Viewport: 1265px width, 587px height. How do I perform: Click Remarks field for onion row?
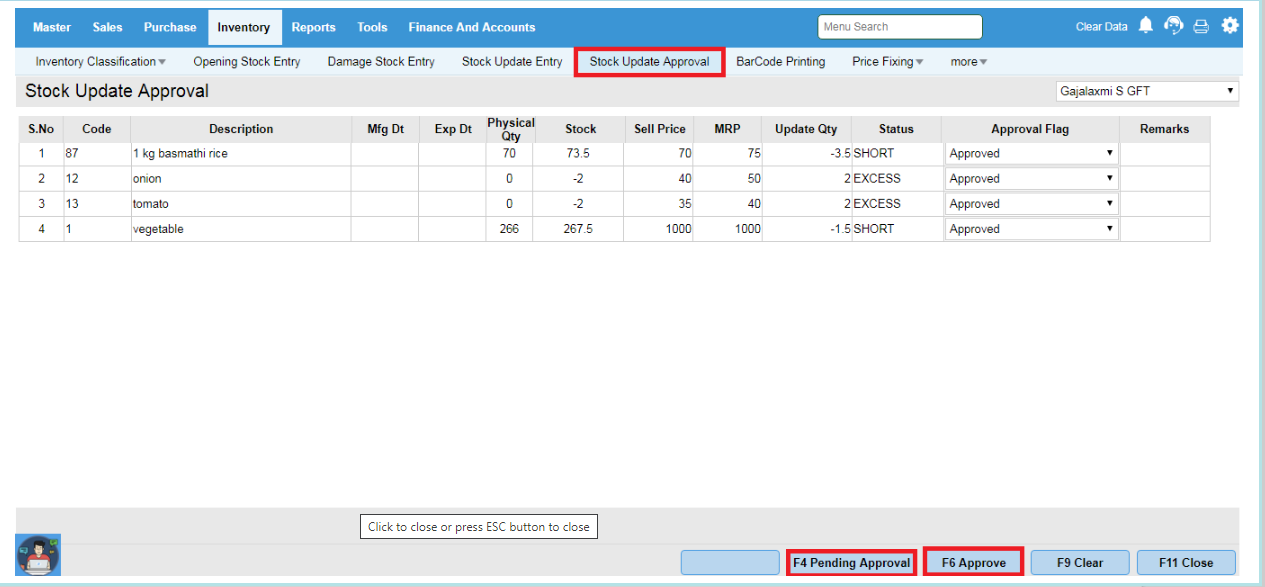[1165, 179]
